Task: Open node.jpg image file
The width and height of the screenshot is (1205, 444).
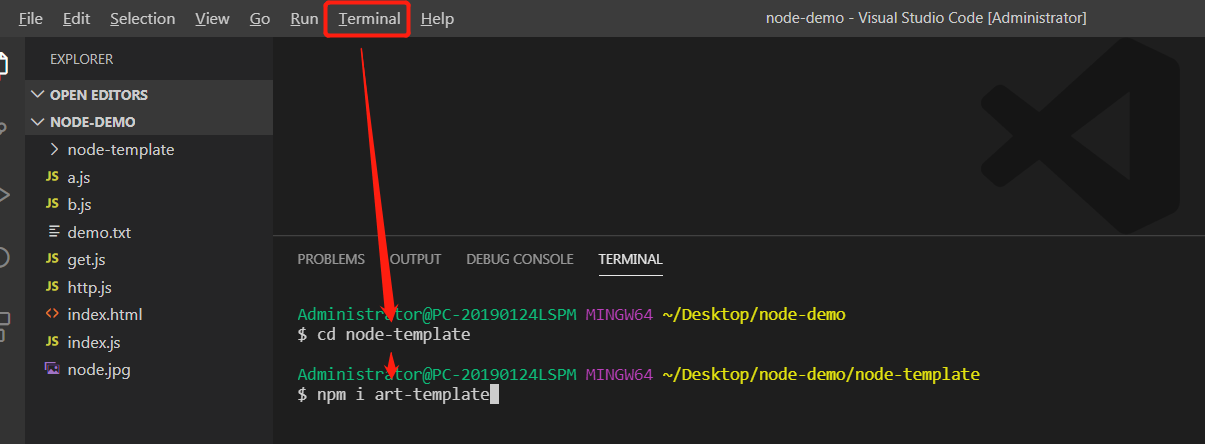Action: pyautogui.click(x=149, y=369)
